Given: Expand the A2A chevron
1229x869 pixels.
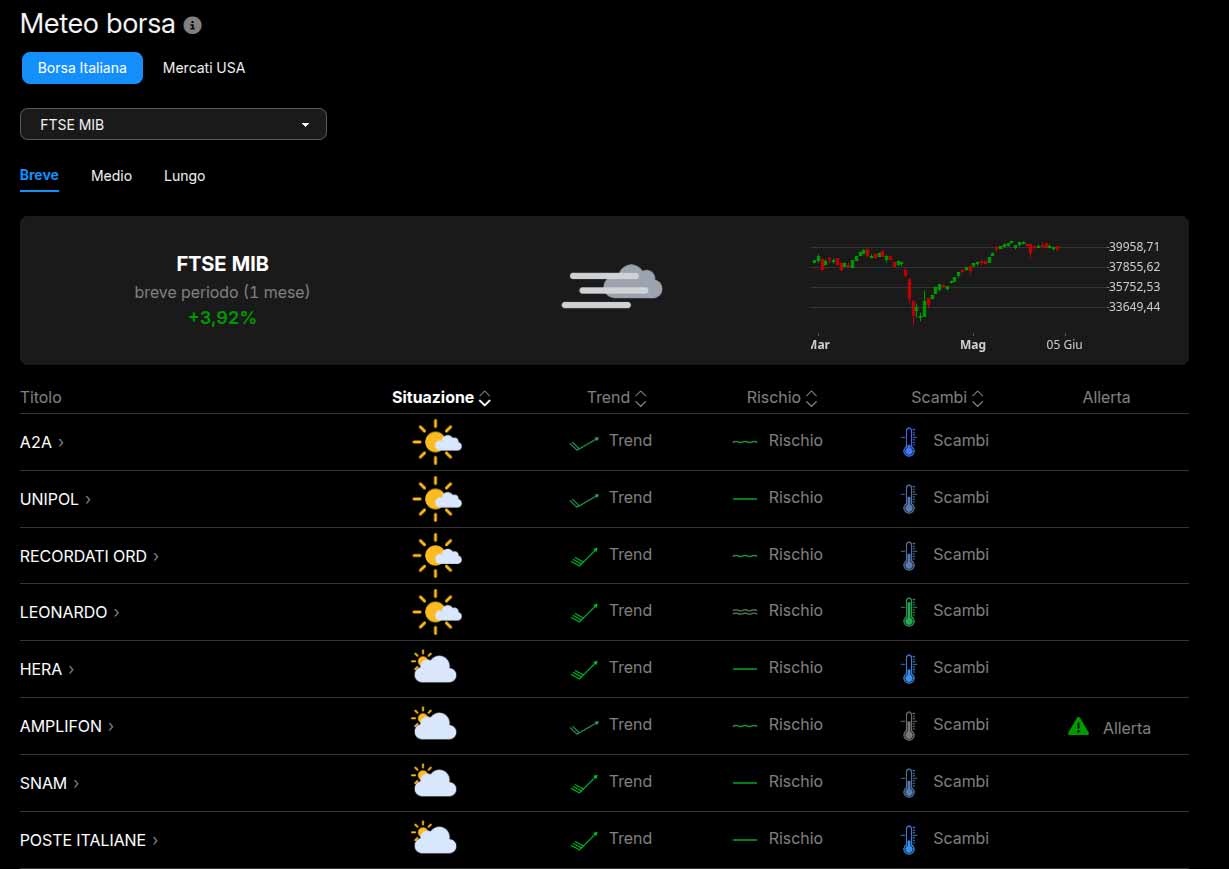Looking at the screenshot, I should pos(61,442).
